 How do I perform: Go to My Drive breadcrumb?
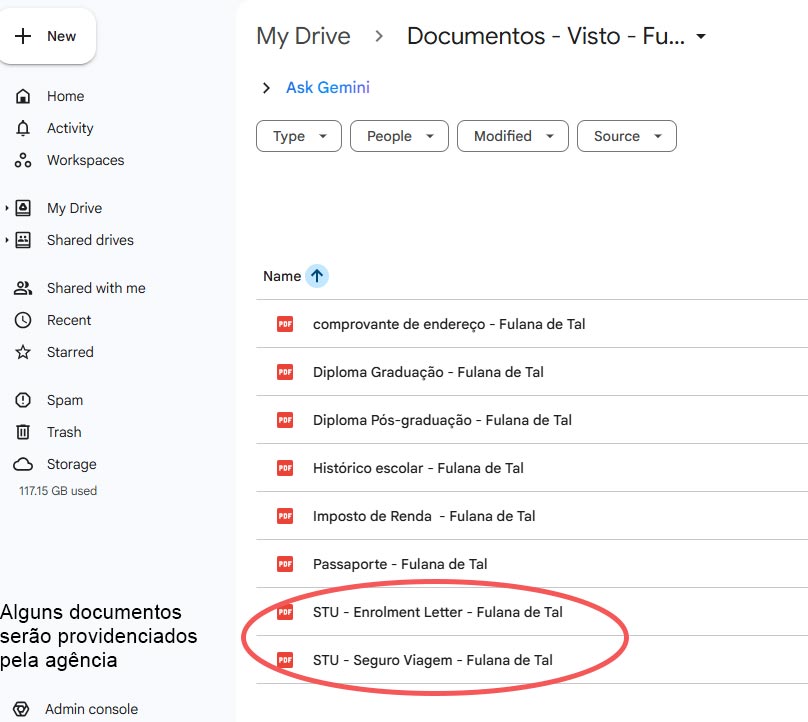303,37
